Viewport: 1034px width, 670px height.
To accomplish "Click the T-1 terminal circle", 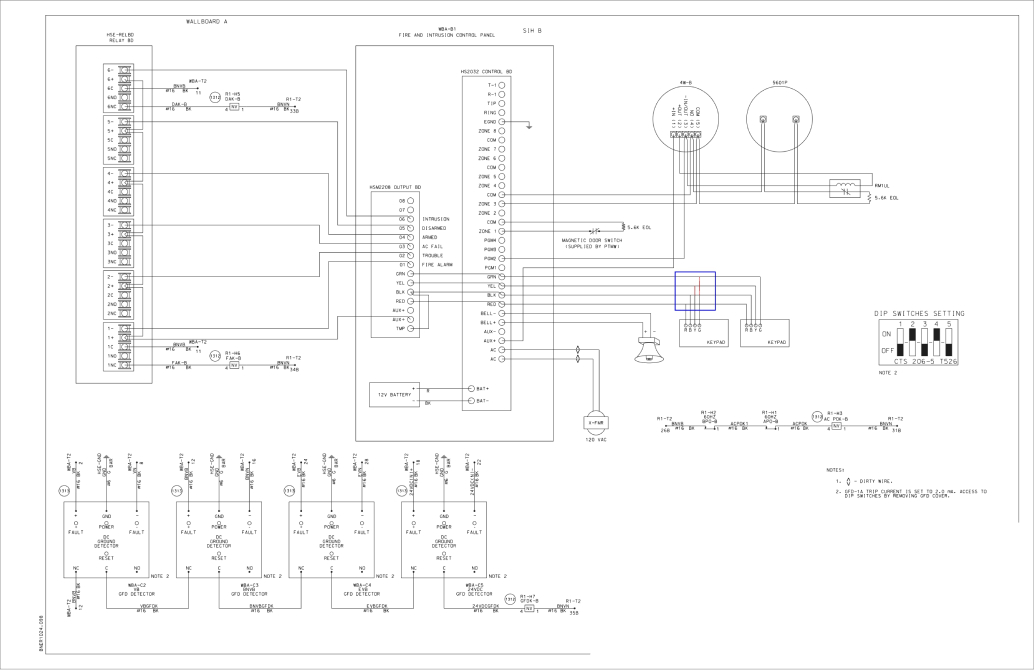I will pyautogui.click(x=502, y=85).
